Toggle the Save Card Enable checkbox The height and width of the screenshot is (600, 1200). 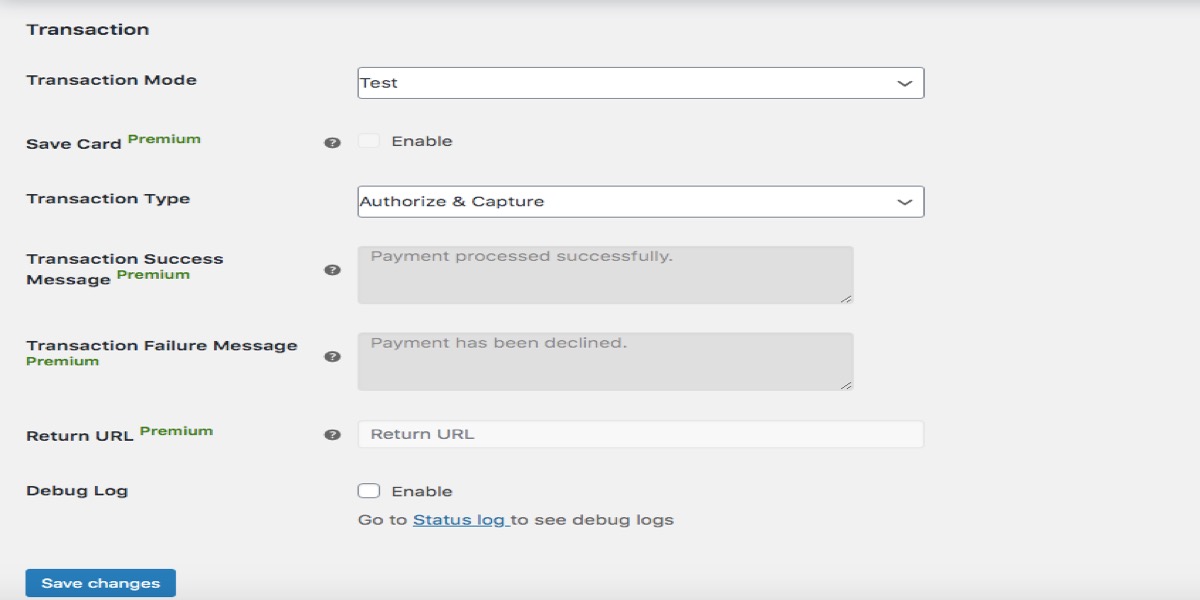(x=369, y=141)
